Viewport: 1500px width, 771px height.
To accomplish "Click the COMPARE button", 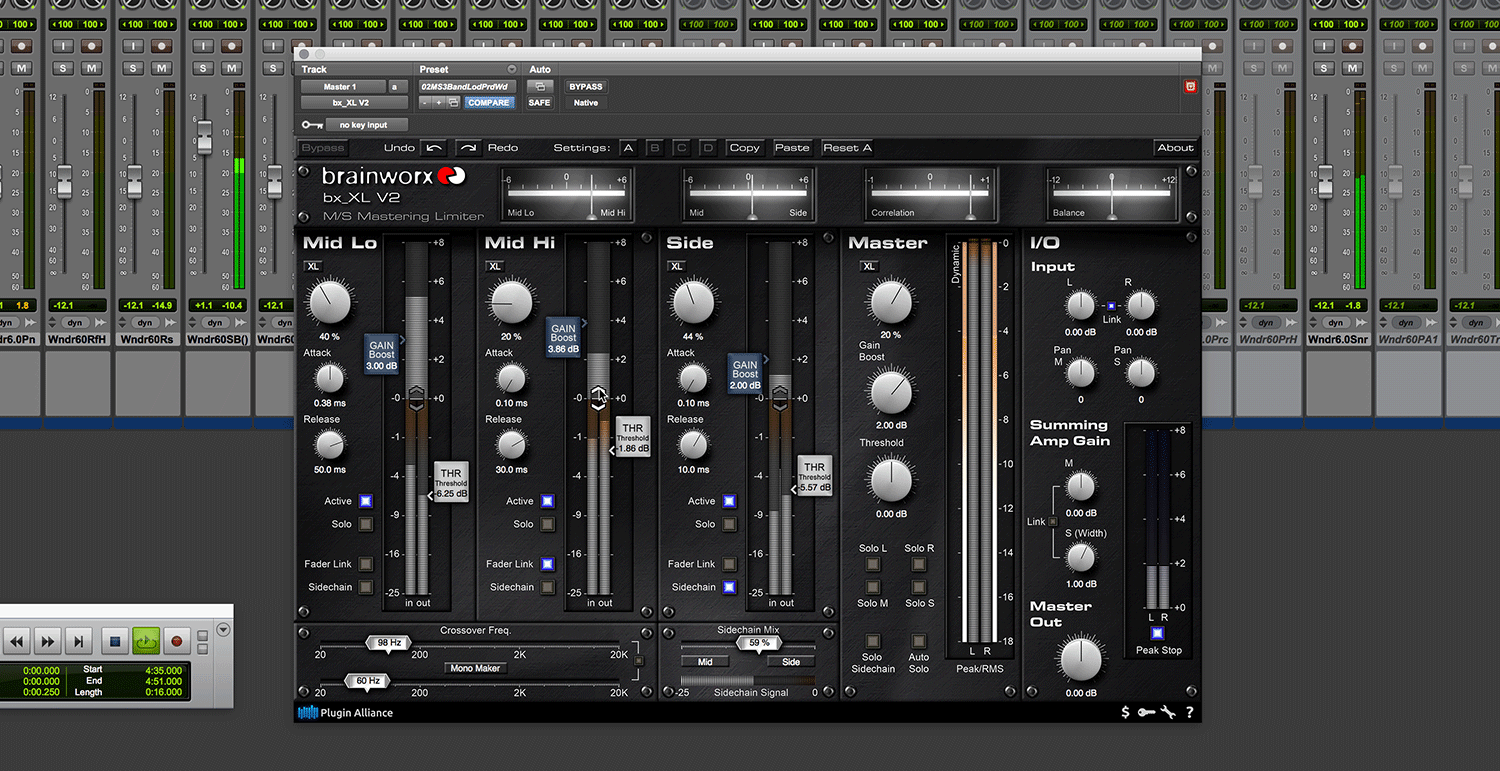I will tap(489, 103).
